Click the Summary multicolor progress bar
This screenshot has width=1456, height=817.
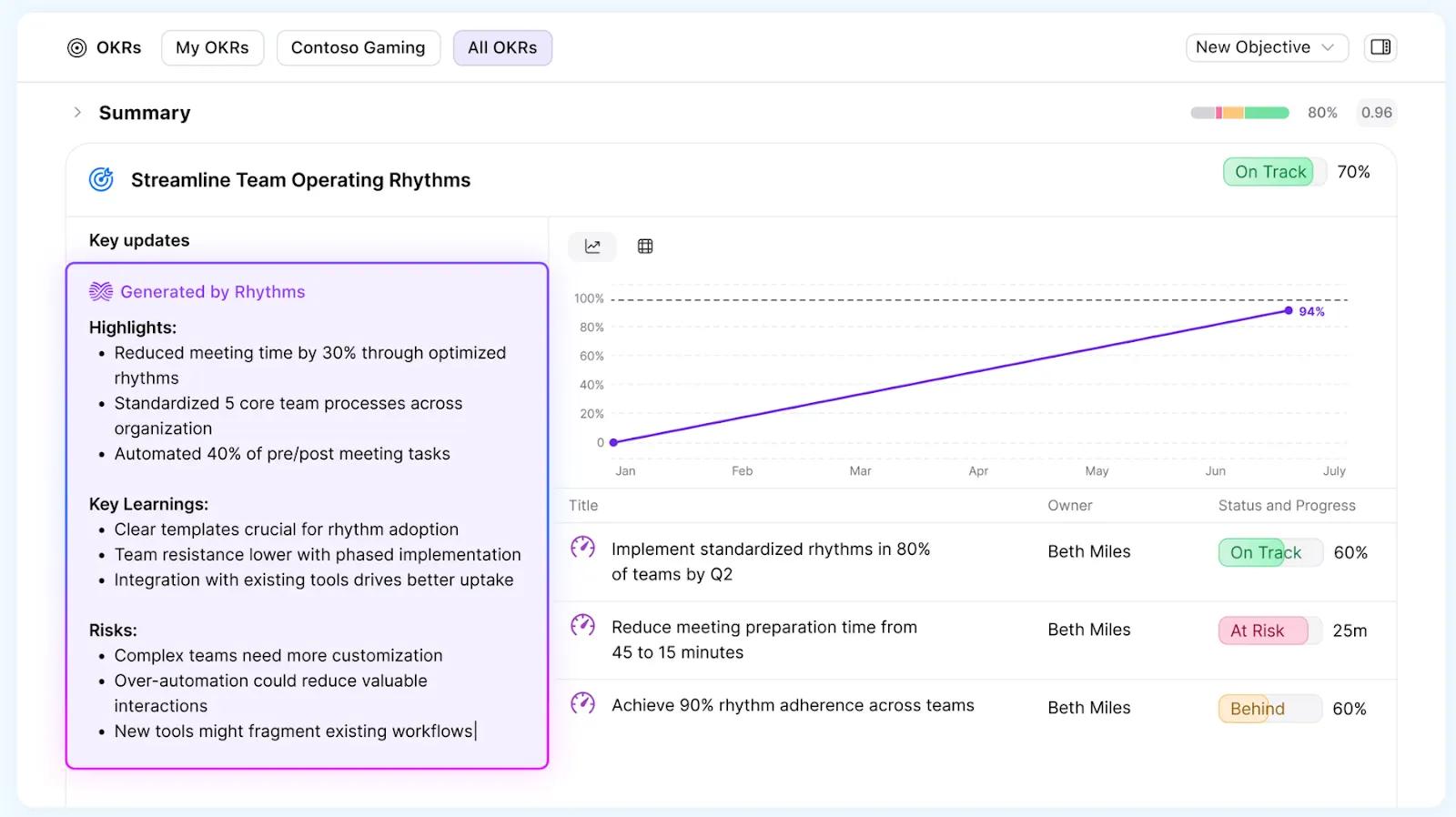click(1239, 113)
